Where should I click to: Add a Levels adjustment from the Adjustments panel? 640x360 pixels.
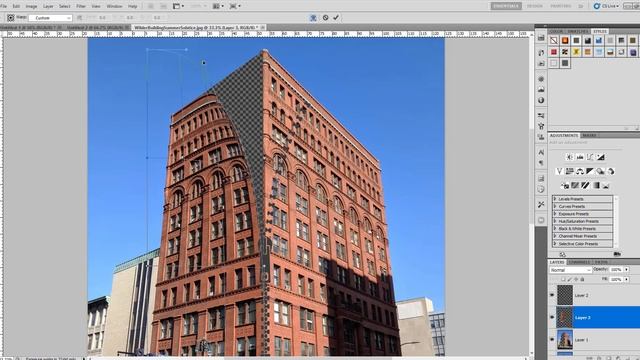(x=580, y=157)
